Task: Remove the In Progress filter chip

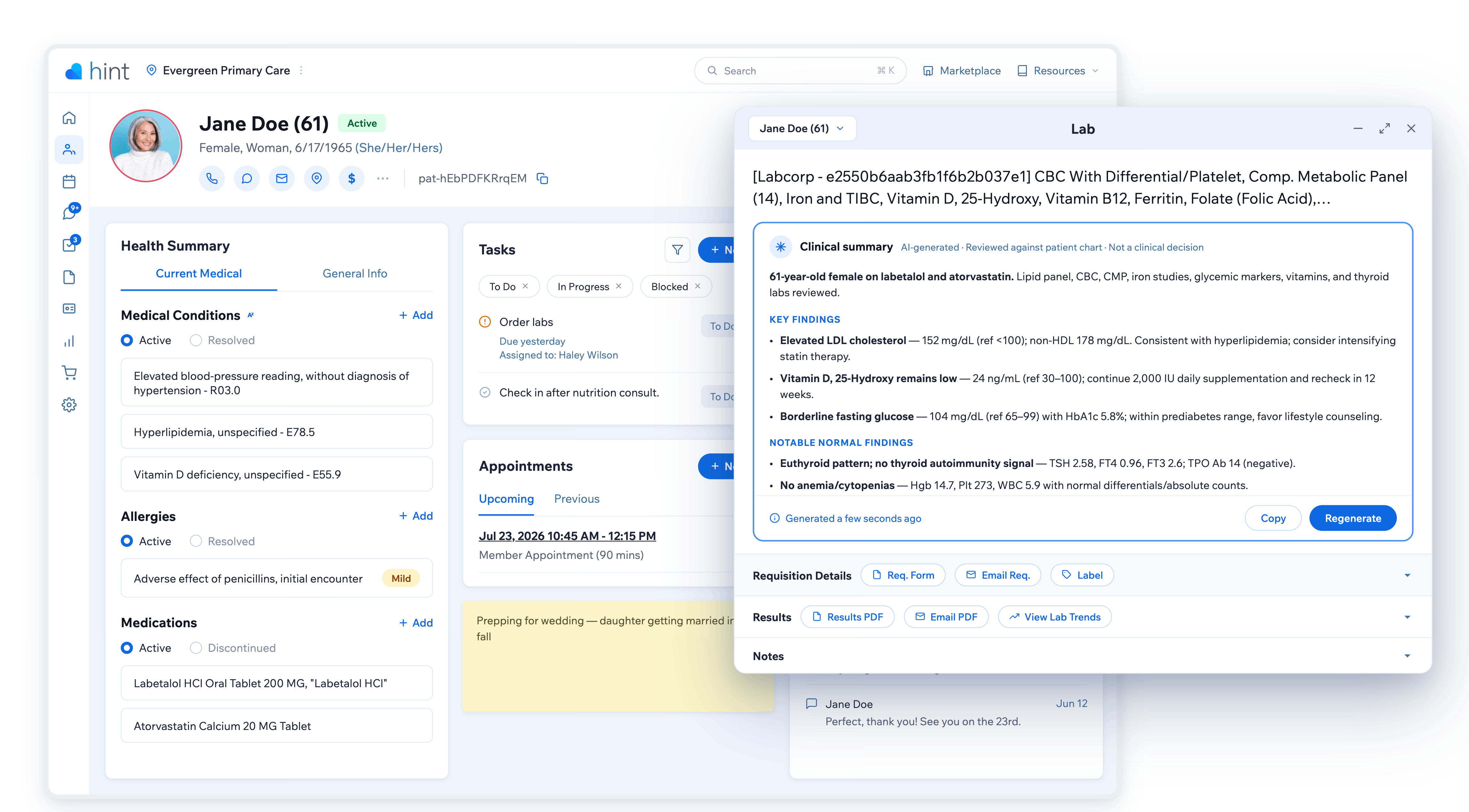Action: pyautogui.click(x=619, y=286)
